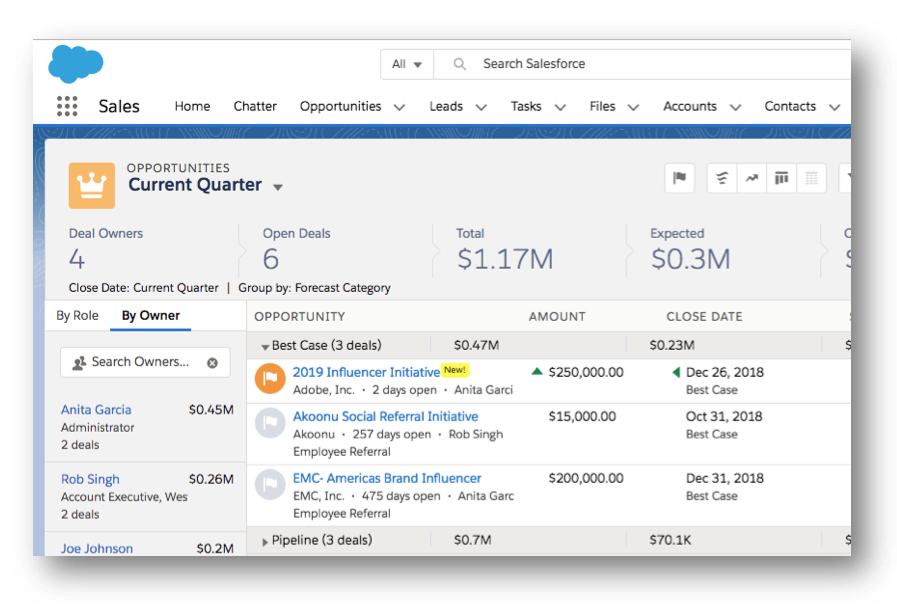Select Anita Garcia in the owner list

(x=96, y=409)
